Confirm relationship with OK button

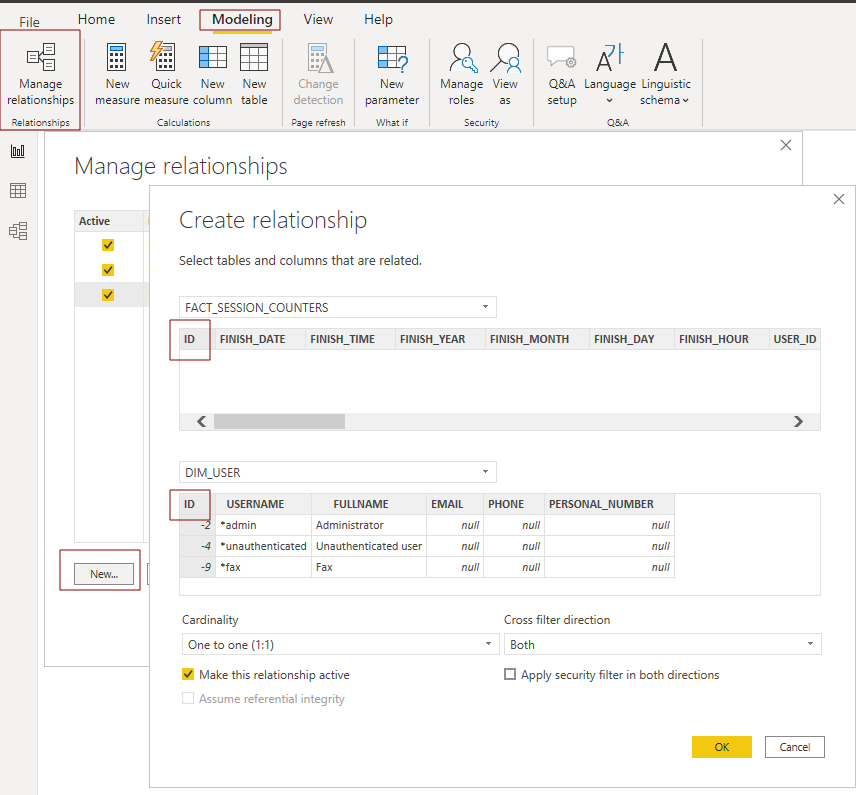pos(721,747)
